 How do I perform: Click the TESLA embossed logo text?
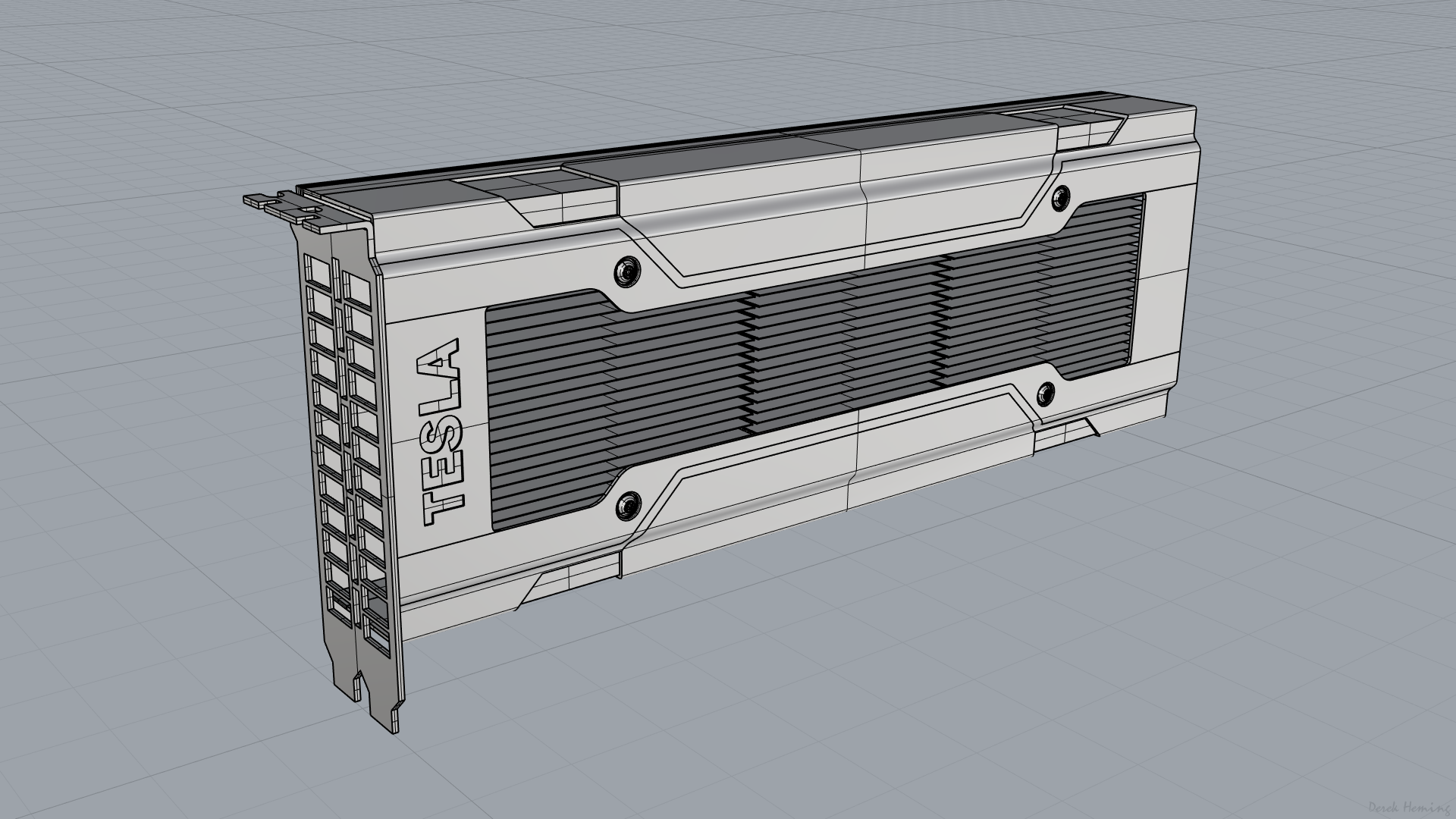[x=441, y=433]
